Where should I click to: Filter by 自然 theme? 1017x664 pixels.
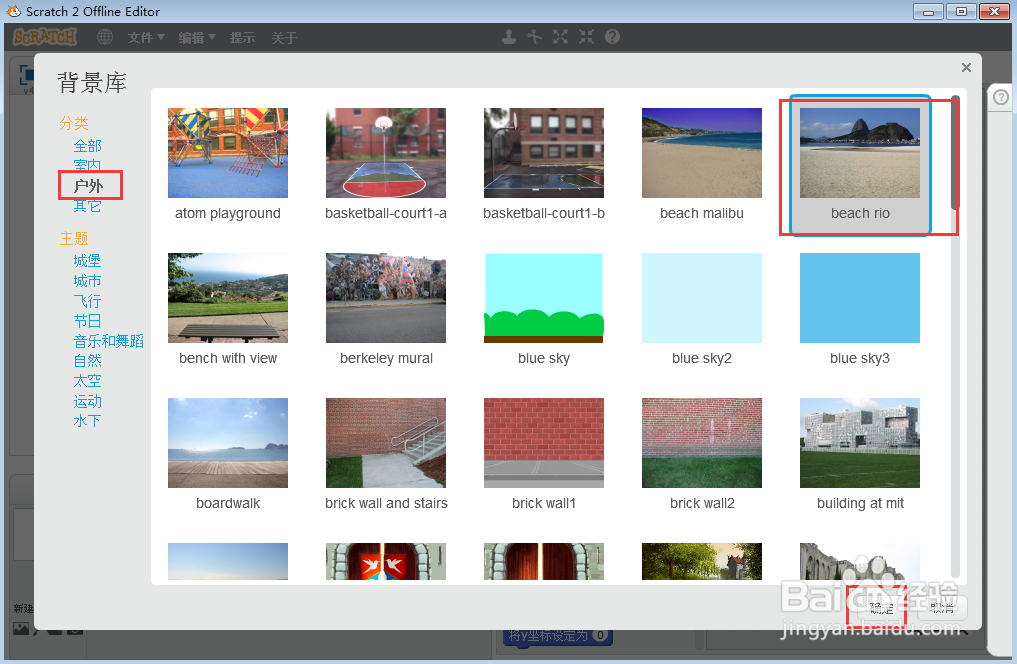[88, 361]
